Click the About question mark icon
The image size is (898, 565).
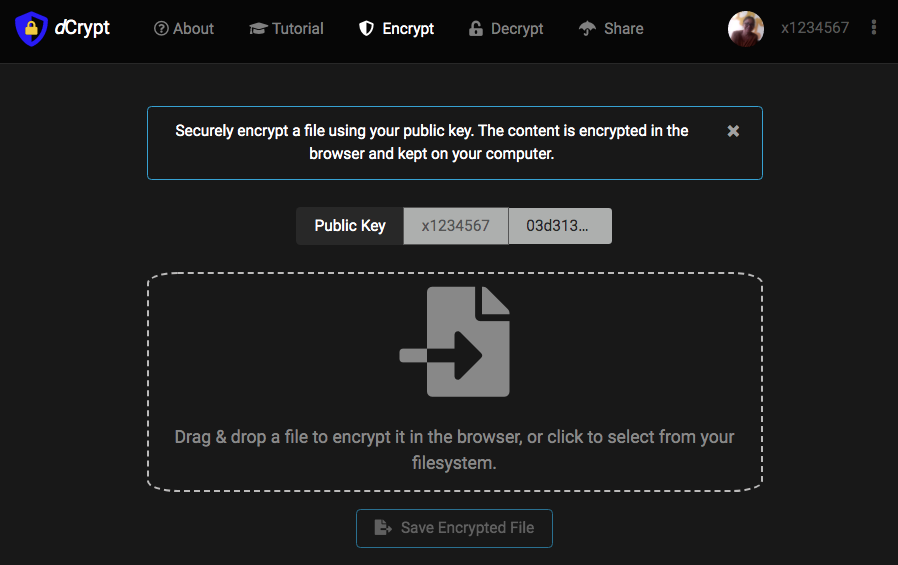click(162, 29)
